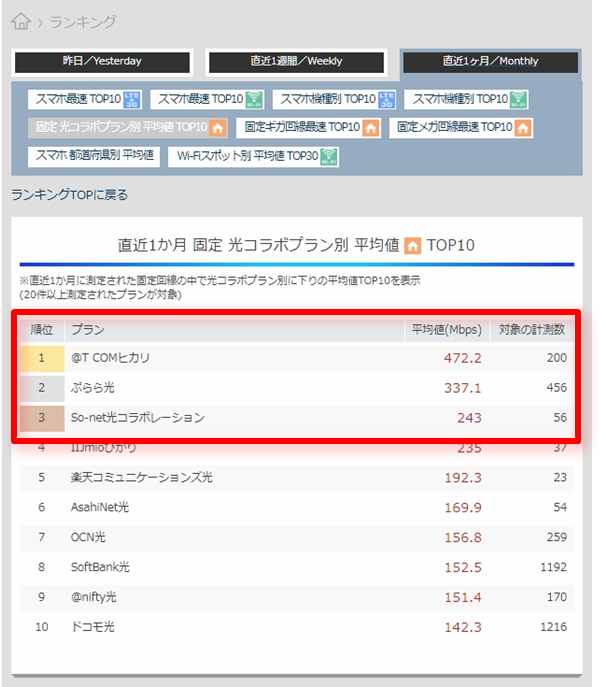Select So-net光コラボレーション plan row
Viewport: 601px width, 687px height.
[x=297, y=418]
